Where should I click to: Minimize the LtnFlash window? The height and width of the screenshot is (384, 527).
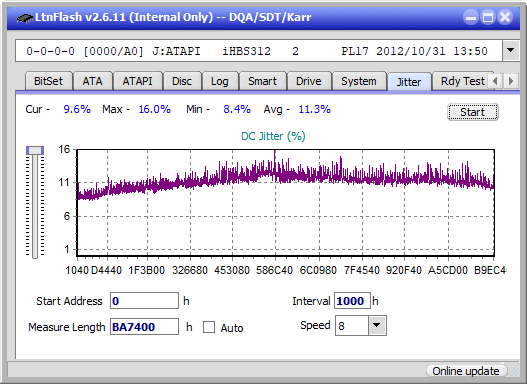click(471, 17)
